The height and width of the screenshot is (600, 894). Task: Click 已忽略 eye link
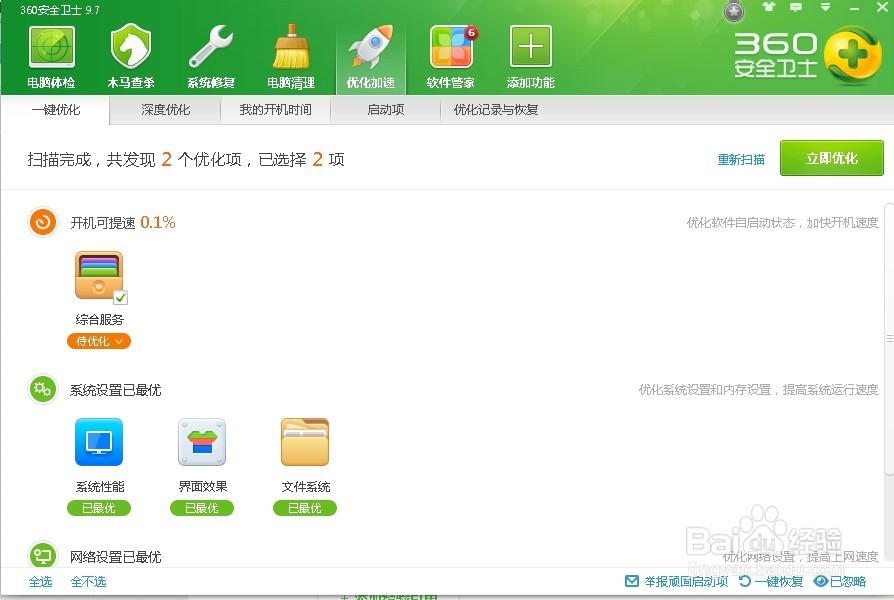pyautogui.click(x=840, y=582)
